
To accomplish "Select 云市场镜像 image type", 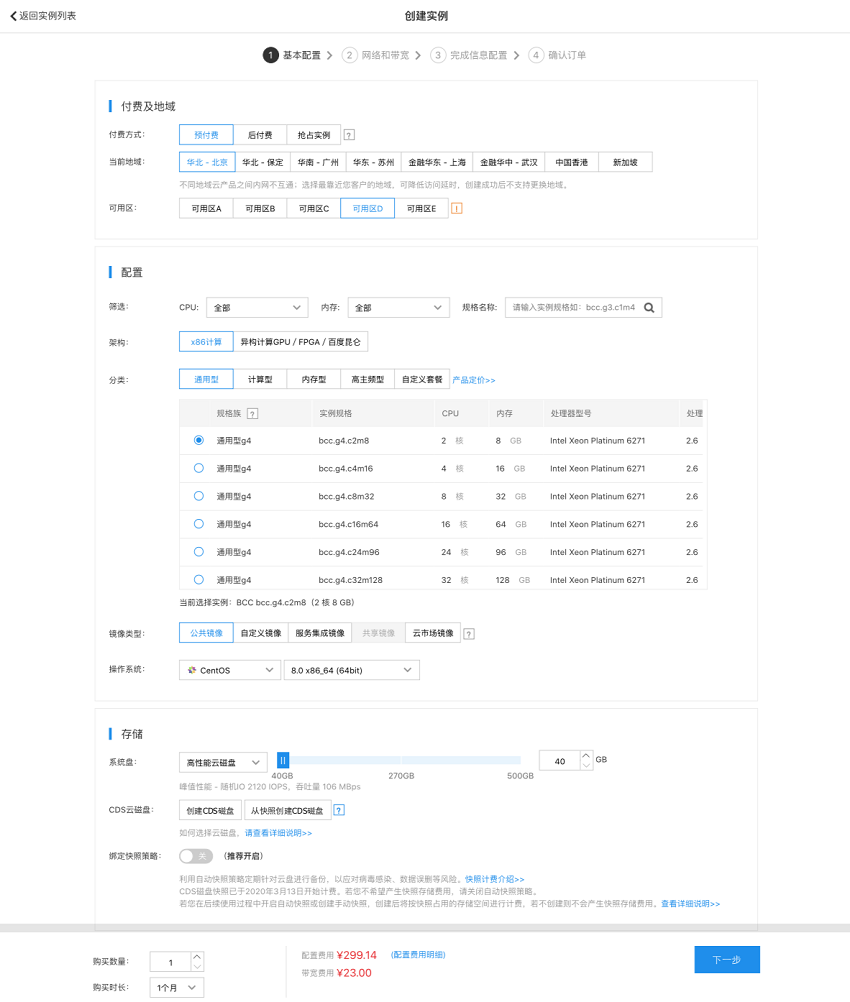I will pyautogui.click(x=433, y=633).
